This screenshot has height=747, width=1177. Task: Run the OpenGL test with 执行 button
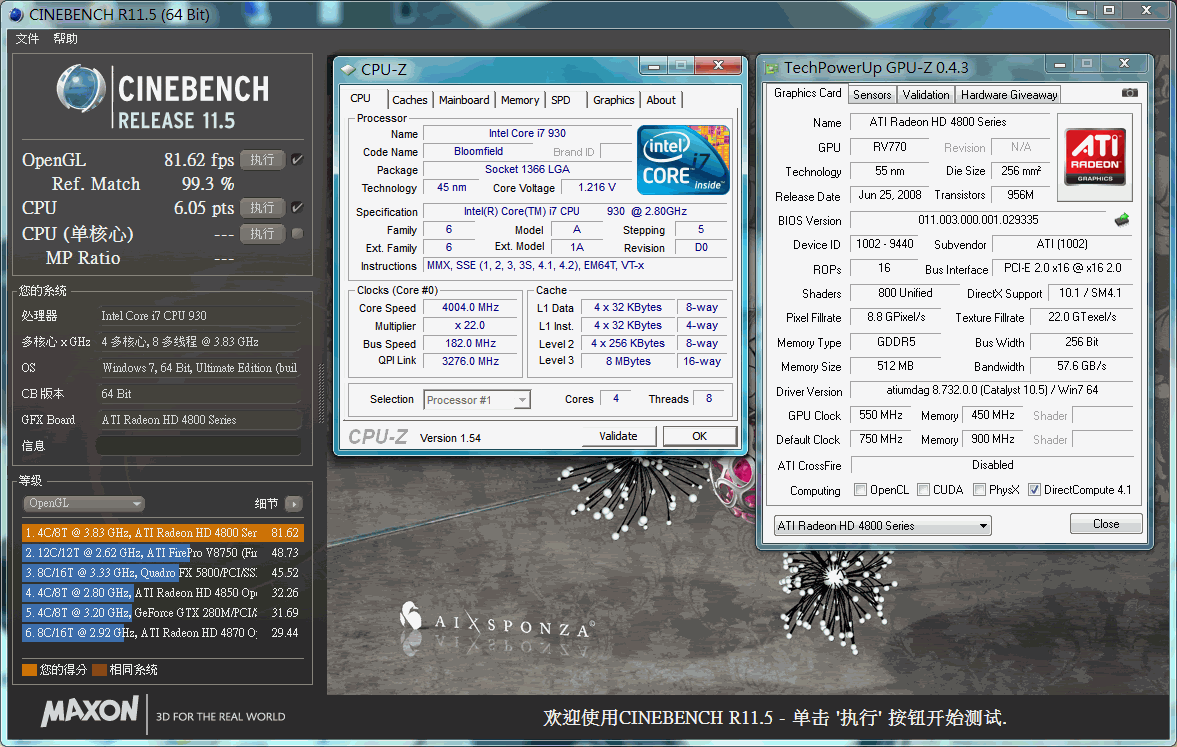point(262,160)
